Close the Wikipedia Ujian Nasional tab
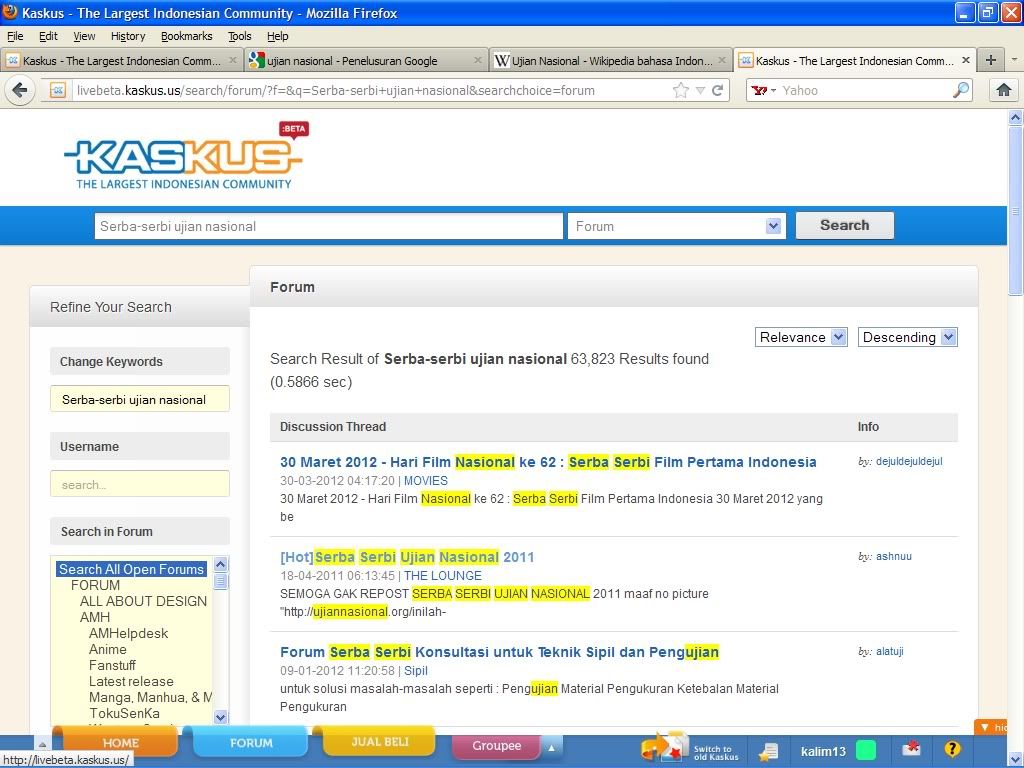1024x768 pixels. [722, 60]
